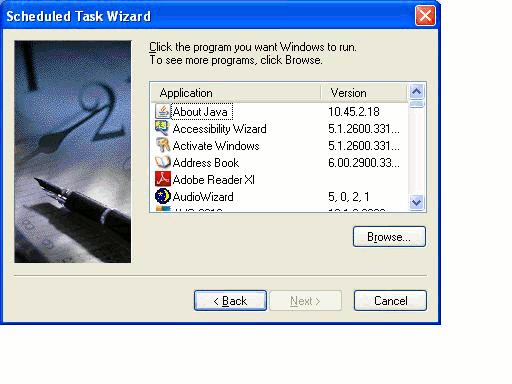Pick Activate Windows from the list
512x384 pixels.
pos(216,146)
